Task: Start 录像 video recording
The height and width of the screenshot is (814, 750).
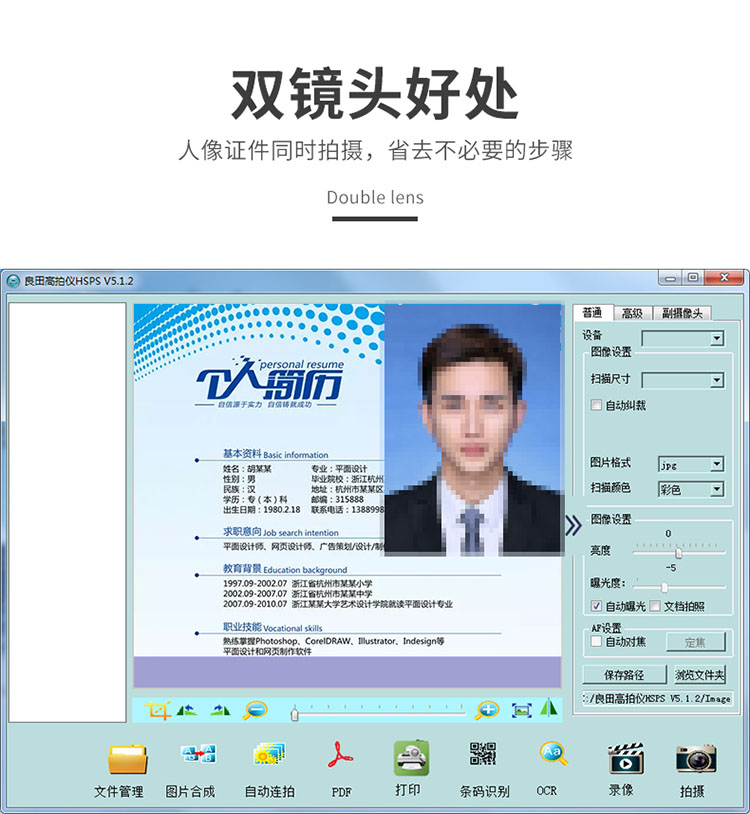Action: 625,758
